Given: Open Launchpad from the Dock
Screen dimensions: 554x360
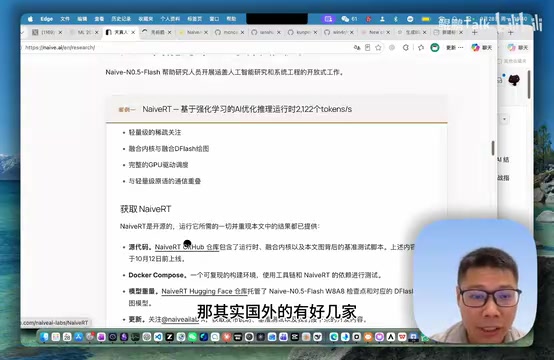Looking at the screenshot, I should 56,337.
